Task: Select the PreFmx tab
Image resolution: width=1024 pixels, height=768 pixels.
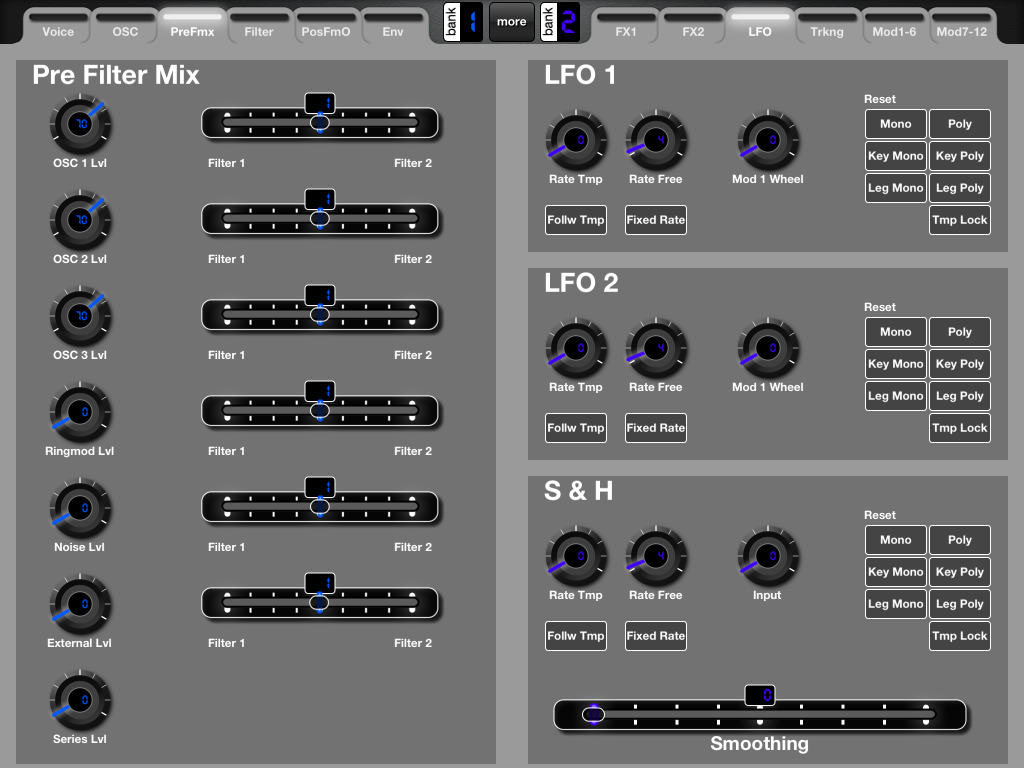Action: coord(193,27)
